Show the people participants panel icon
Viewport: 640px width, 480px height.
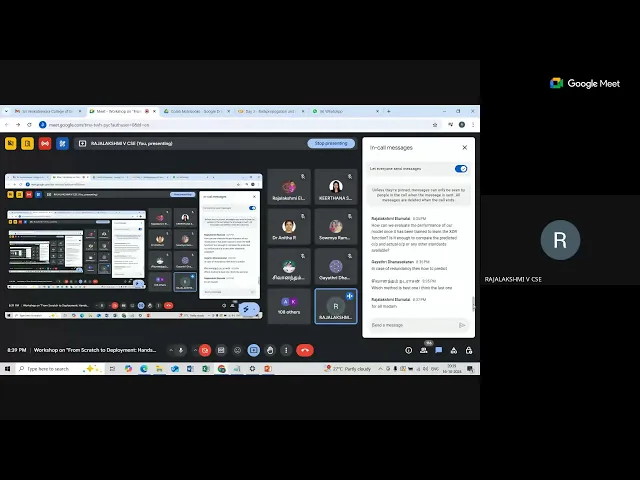[x=424, y=350]
